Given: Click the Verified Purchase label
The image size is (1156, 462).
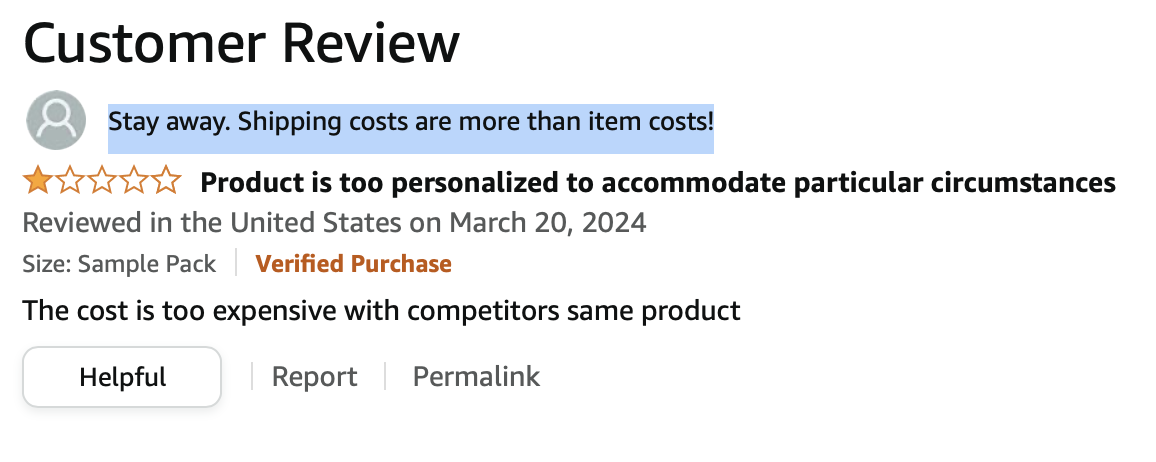Looking at the screenshot, I should pyautogui.click(x=354, y=264).
